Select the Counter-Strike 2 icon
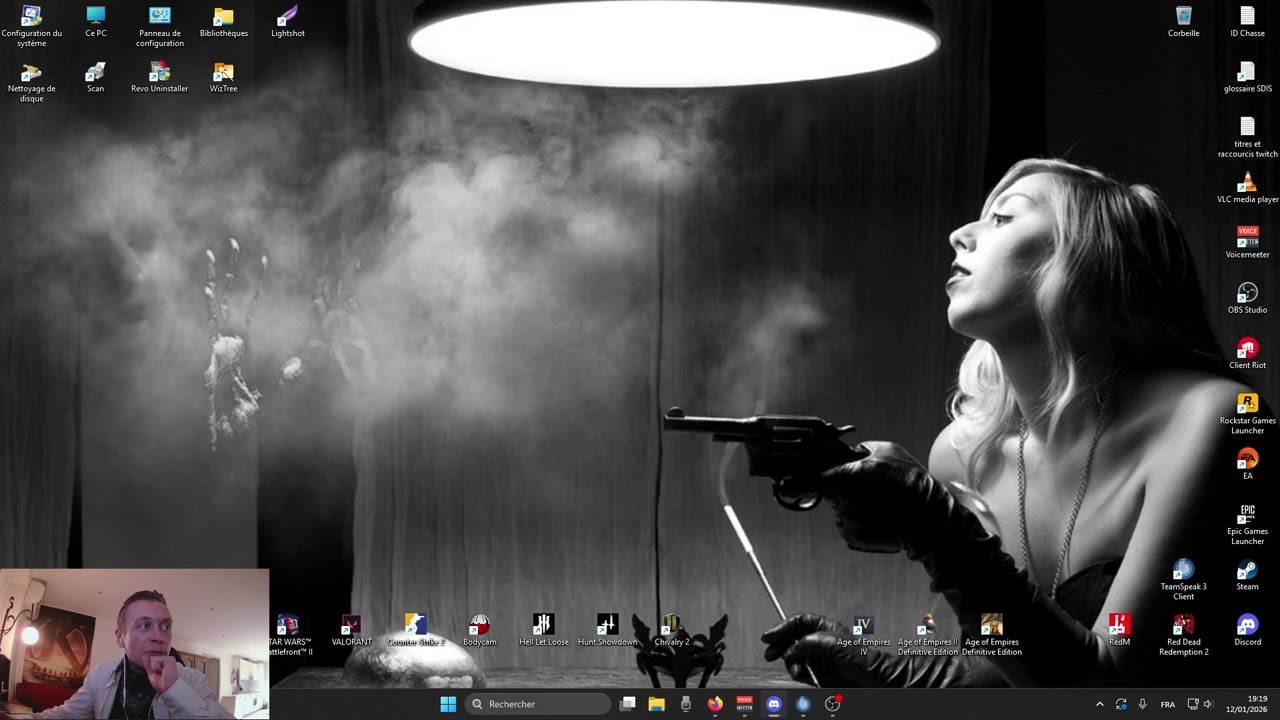The image size is (1280, 720). point(415,630)
